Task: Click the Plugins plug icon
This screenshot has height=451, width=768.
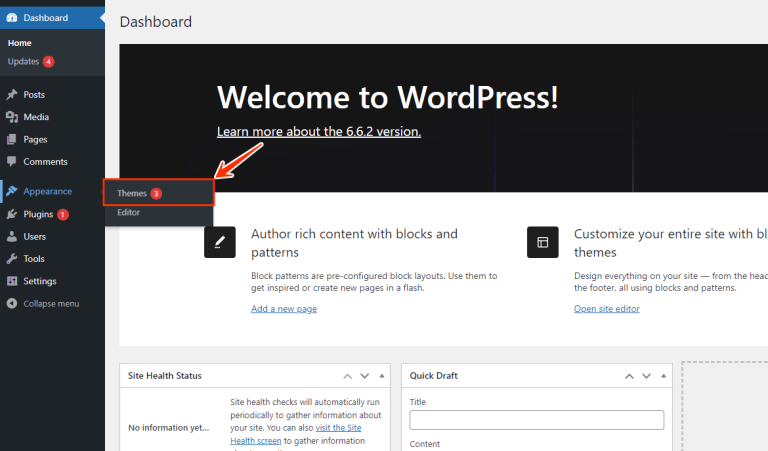Action: 12,214
